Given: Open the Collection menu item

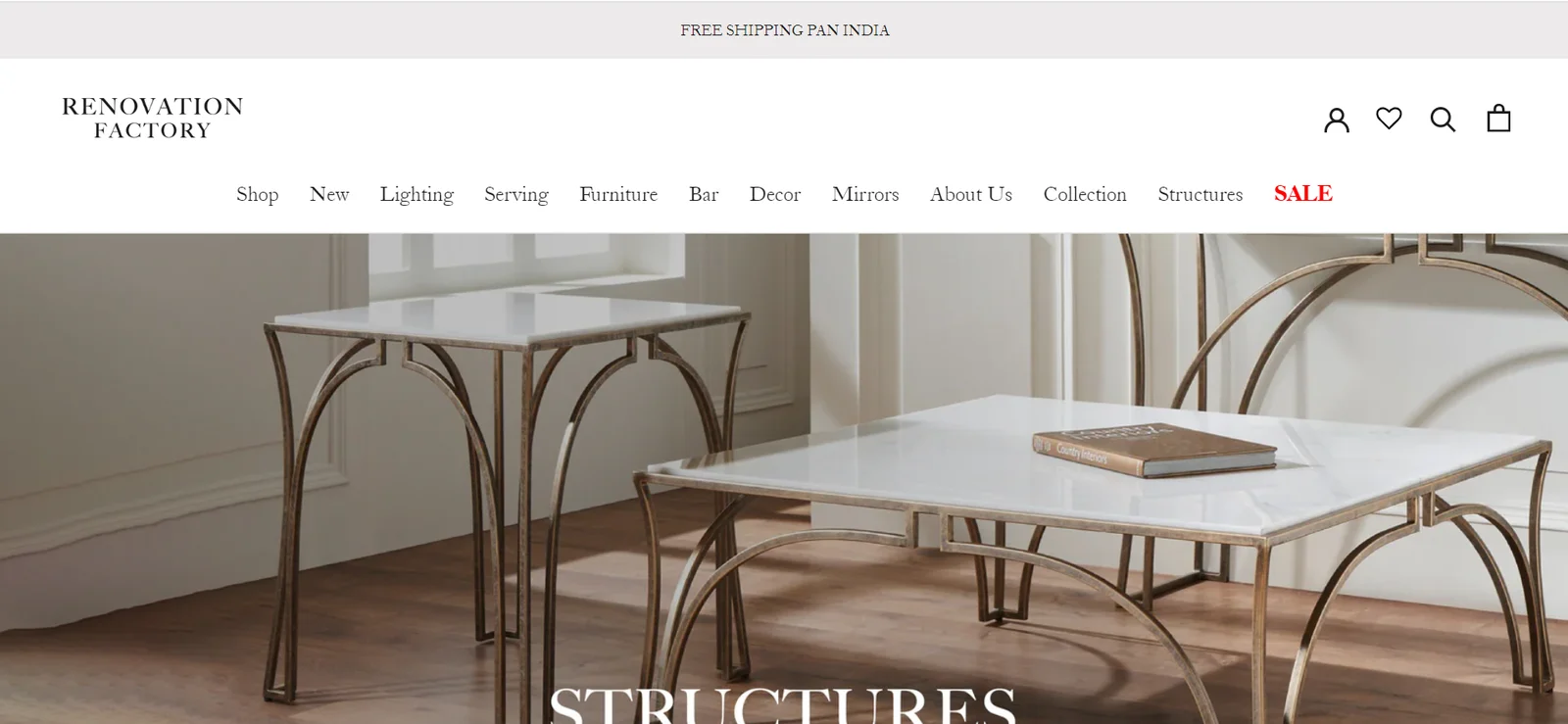Looking at the screenshot, I should click(1085, 194).
